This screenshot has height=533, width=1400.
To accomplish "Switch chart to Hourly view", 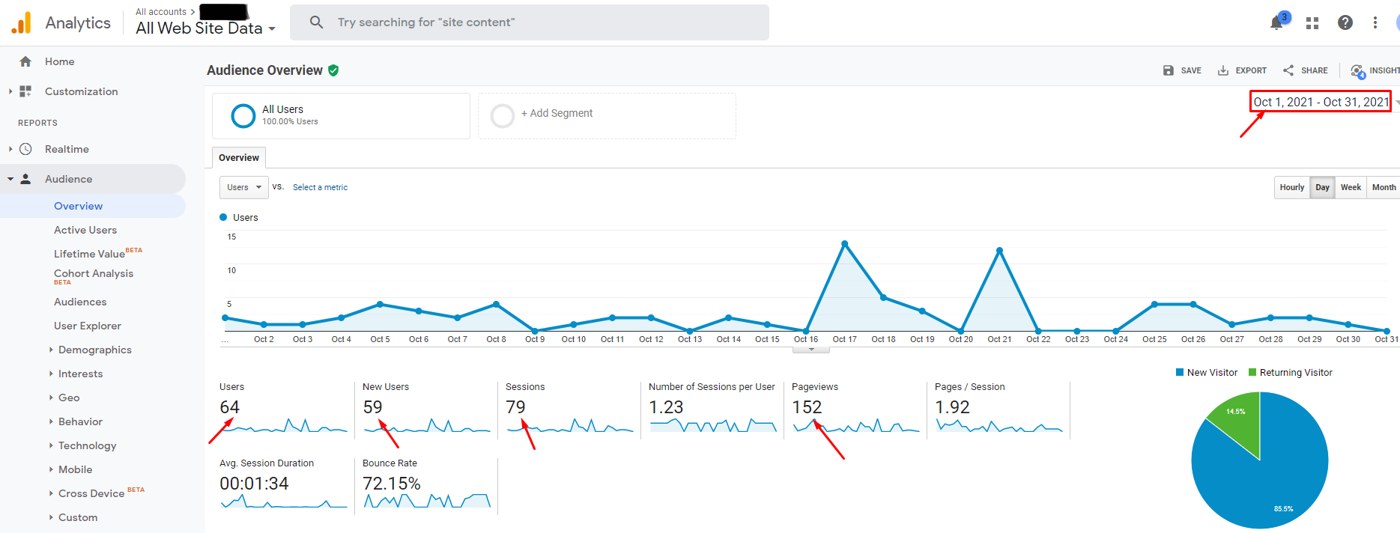I will 1292,187.
